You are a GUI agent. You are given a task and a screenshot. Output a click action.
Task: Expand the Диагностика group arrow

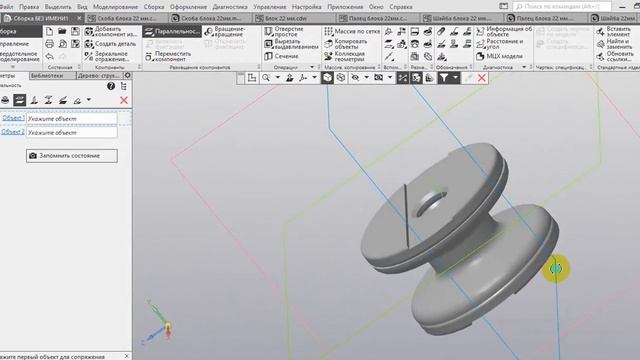coord(524,67)
